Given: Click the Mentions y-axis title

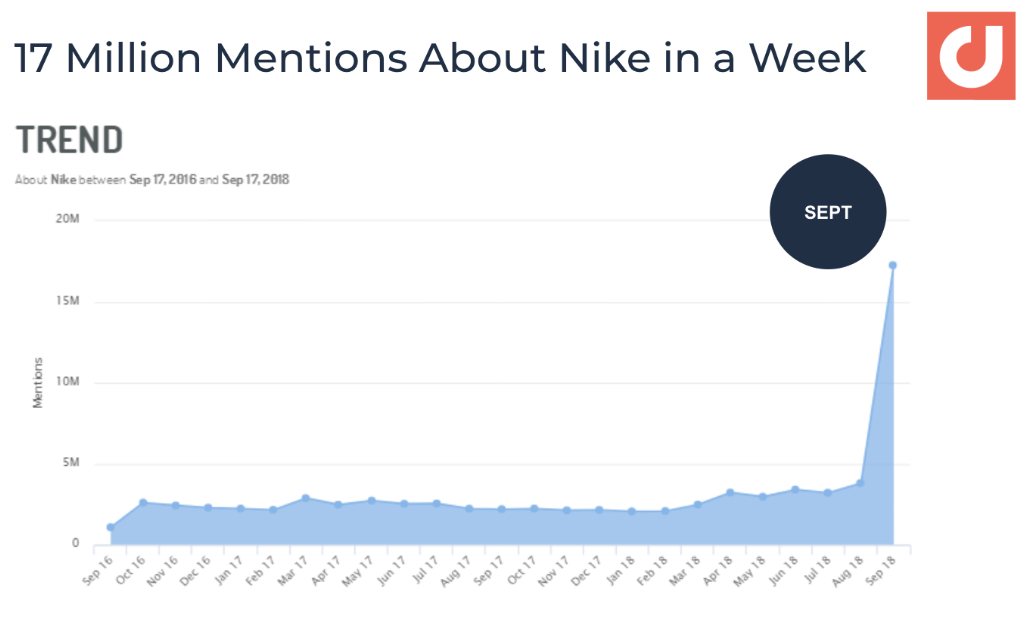Looking at the screenshot, I should (x=37, y=383).
